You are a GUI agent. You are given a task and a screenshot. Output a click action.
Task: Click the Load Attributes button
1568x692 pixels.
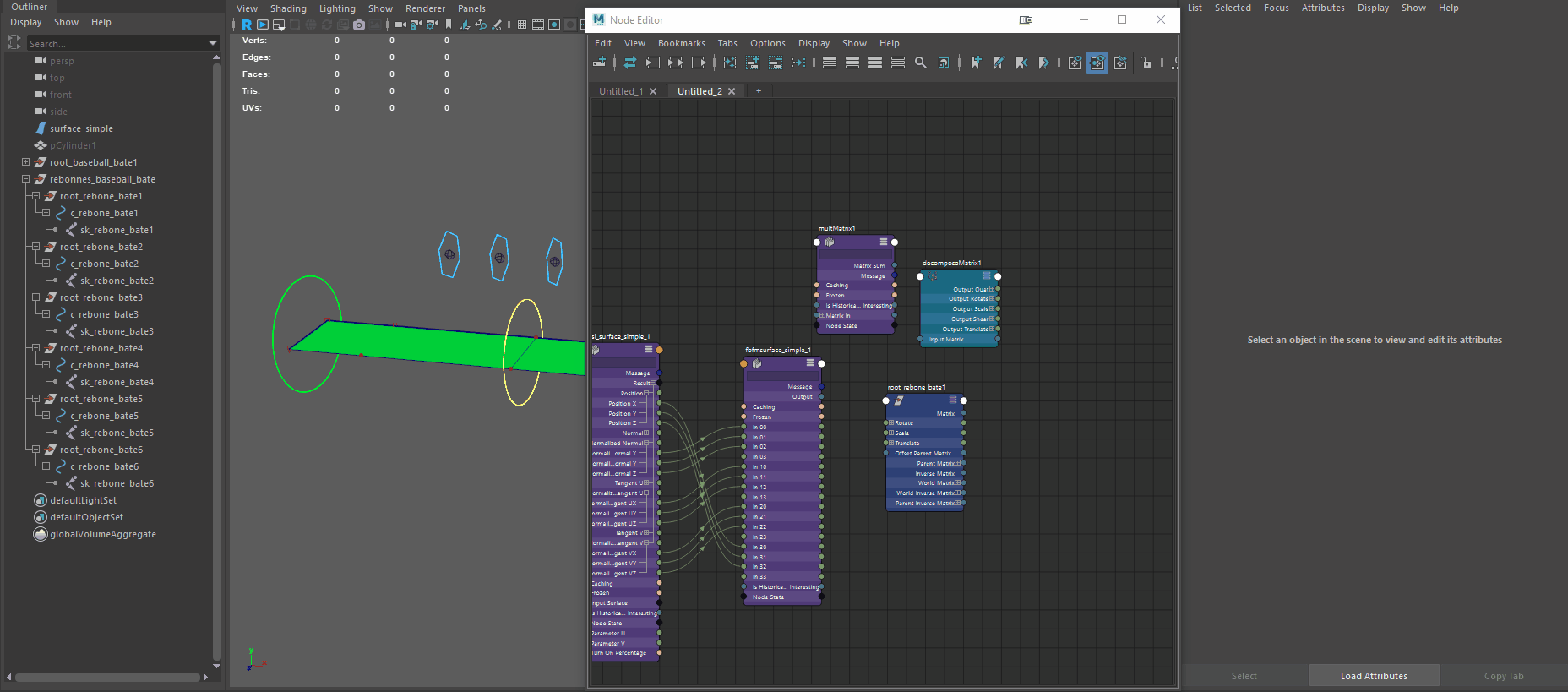[1374, 676]
